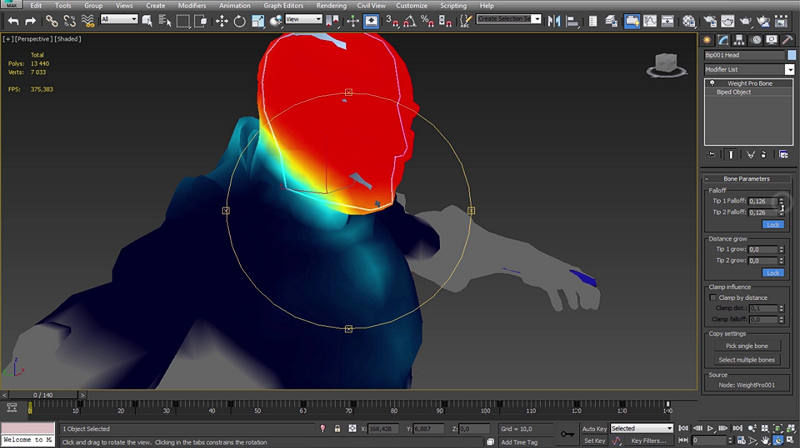Click the Undo arrow in main toolbar
The image size is (800, 448).
pyautogui.click(x=13, y=20)
